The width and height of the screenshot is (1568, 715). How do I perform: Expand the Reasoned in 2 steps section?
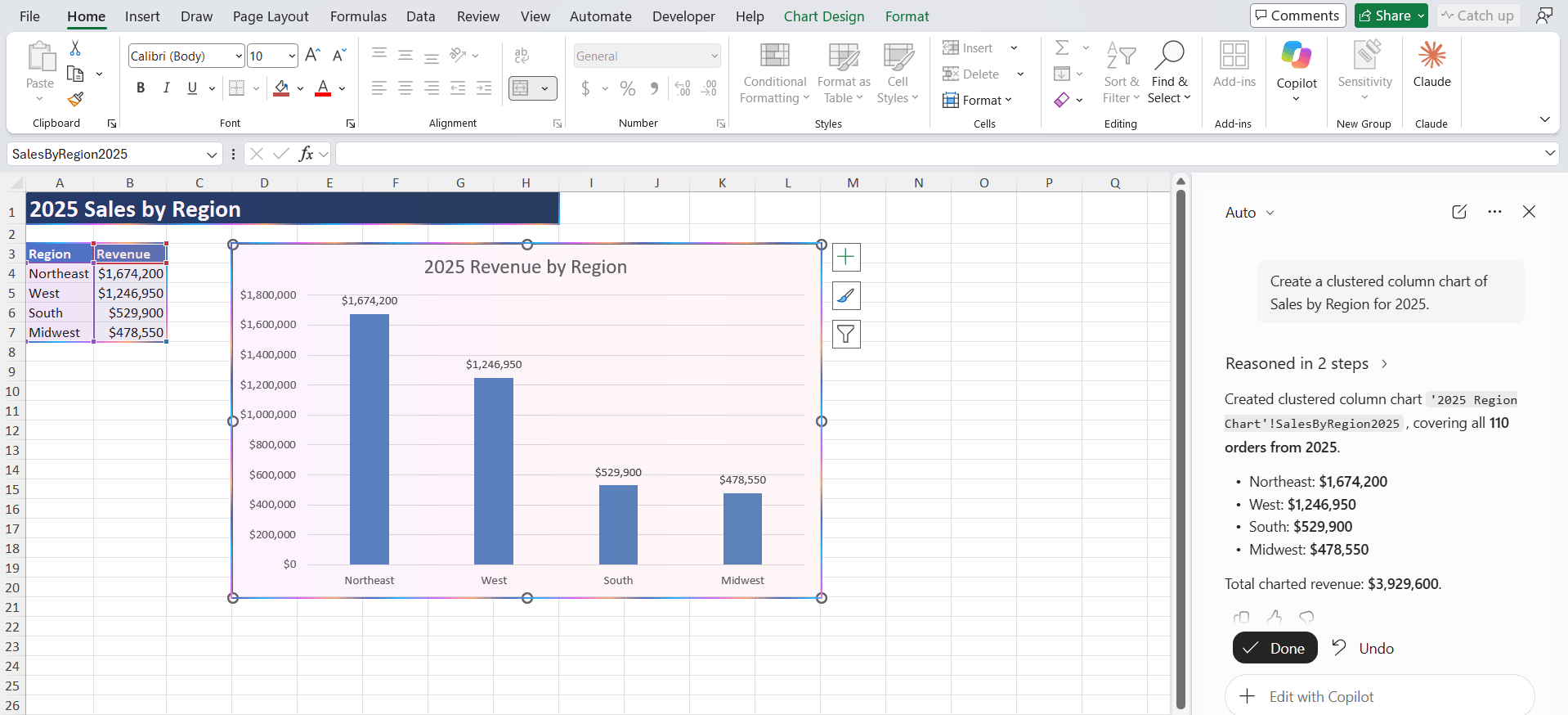1306,364
